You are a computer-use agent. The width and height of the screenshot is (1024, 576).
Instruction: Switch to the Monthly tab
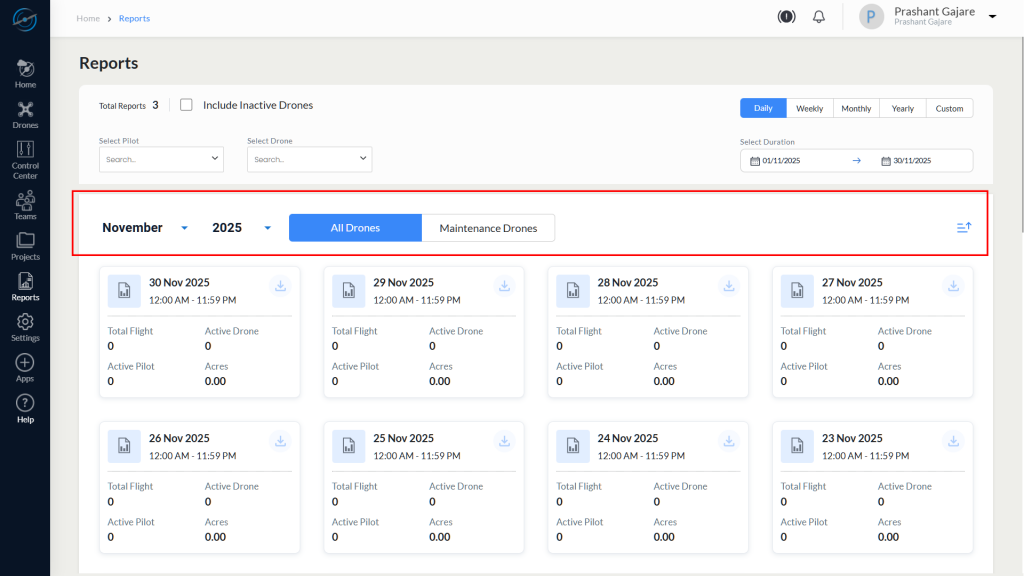[x=855, y=108]
